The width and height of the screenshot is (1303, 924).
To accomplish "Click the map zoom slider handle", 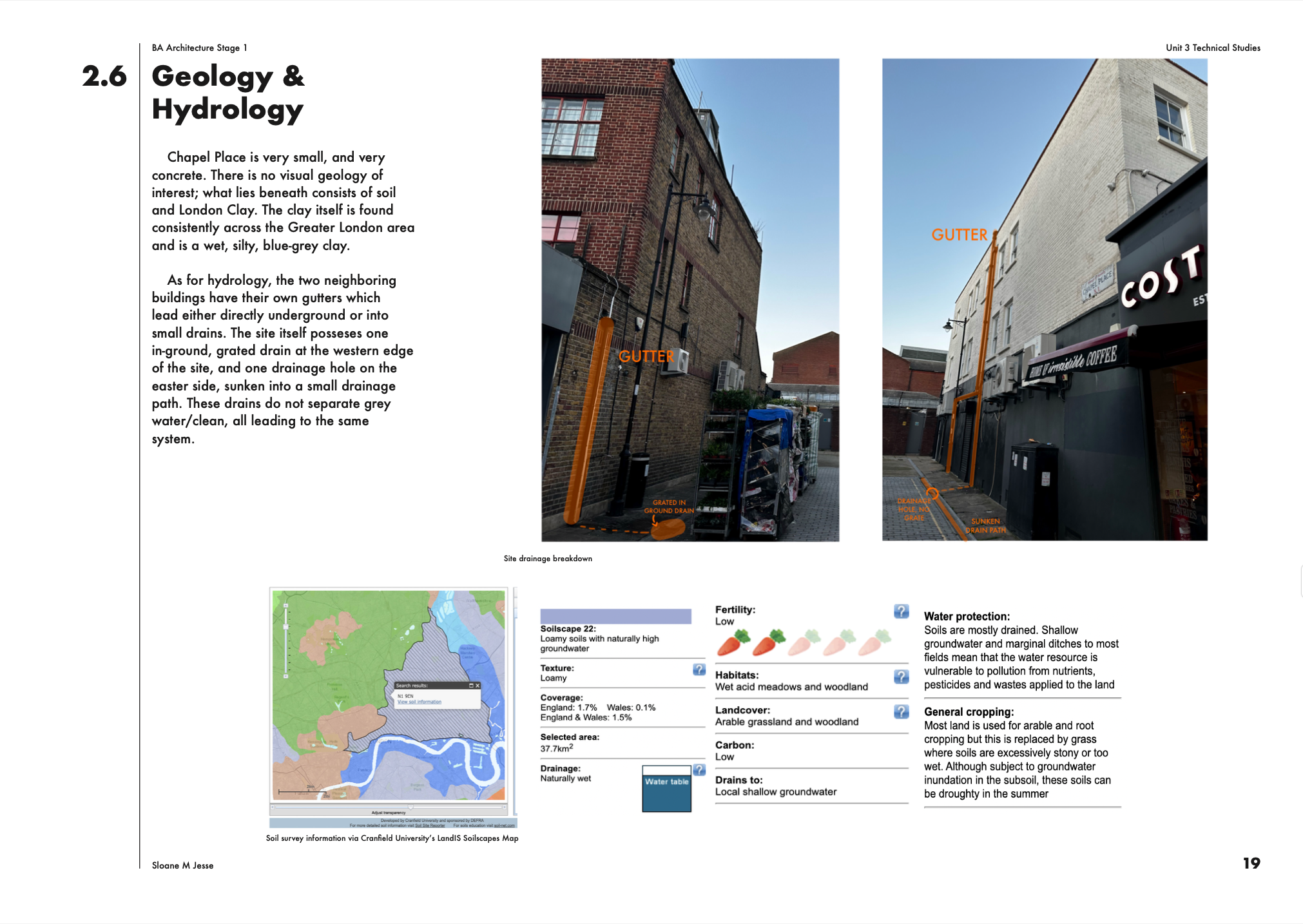I will coord(285,626).
